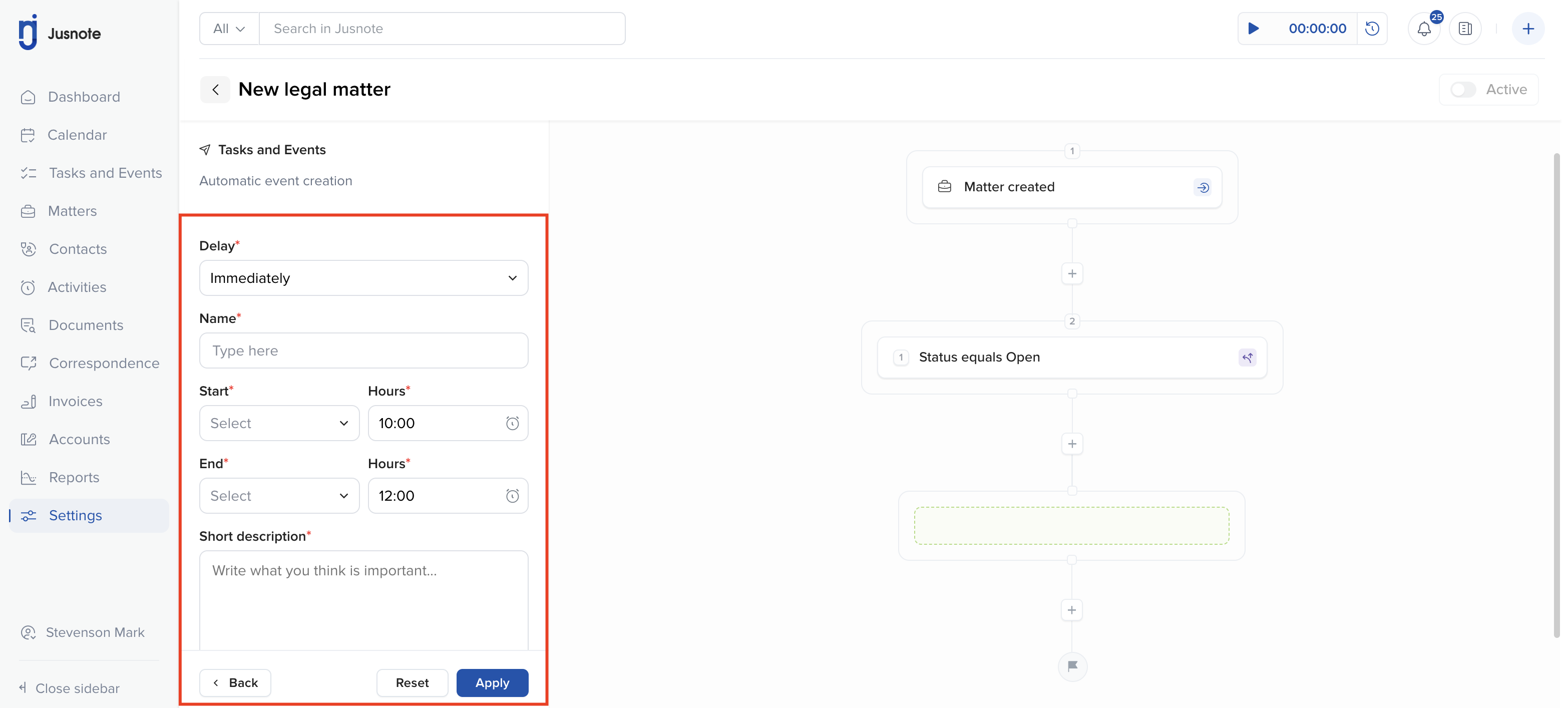Open notifications bell icon
Viewport: 1568px width, 708px height.
click(x=1424, y=29)
